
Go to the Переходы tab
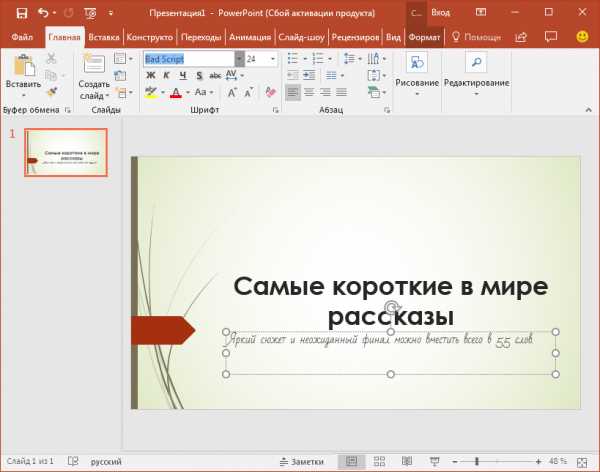(201, 37)
